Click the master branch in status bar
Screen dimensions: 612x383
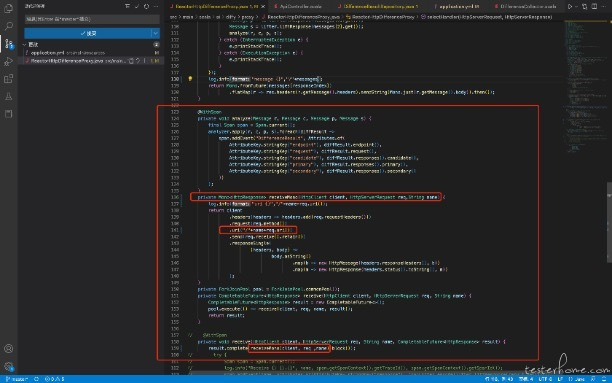tap(16, 379)
